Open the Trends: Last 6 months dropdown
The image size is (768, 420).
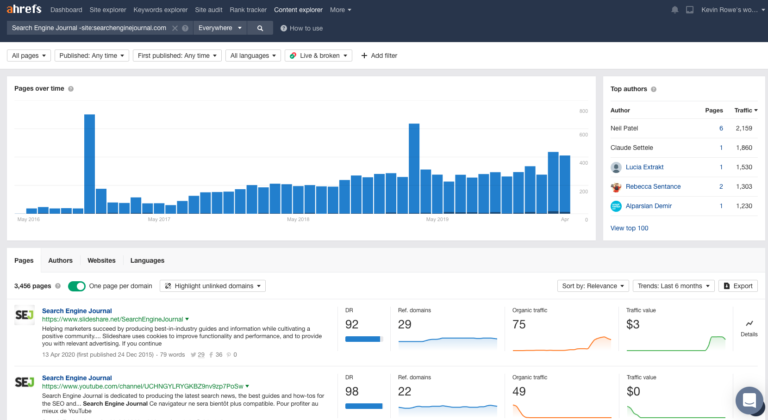[673, 286]
